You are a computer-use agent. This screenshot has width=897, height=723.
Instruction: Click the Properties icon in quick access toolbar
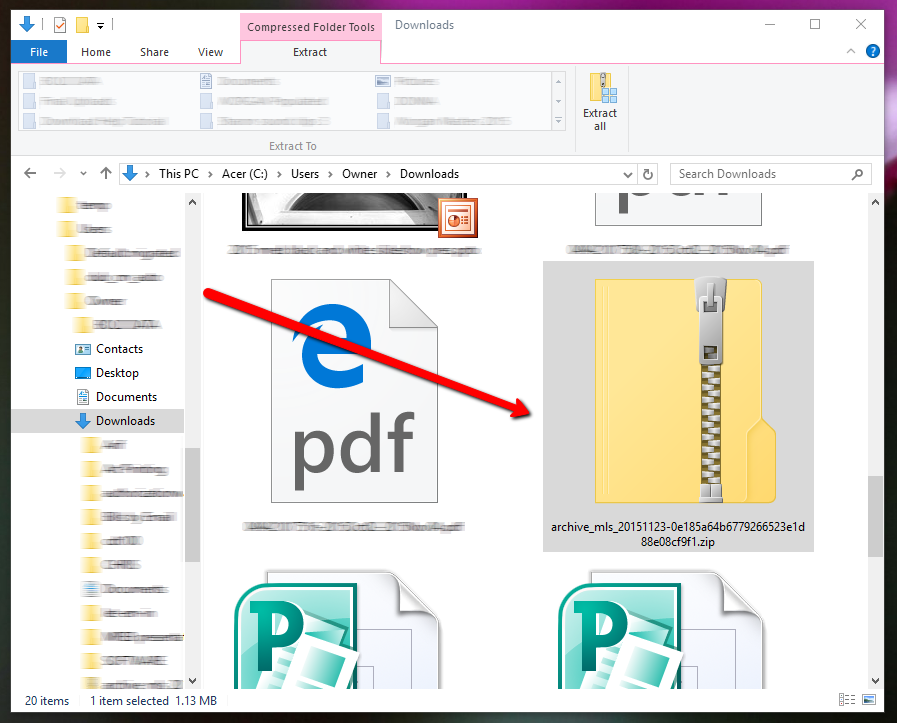(60, 24)
